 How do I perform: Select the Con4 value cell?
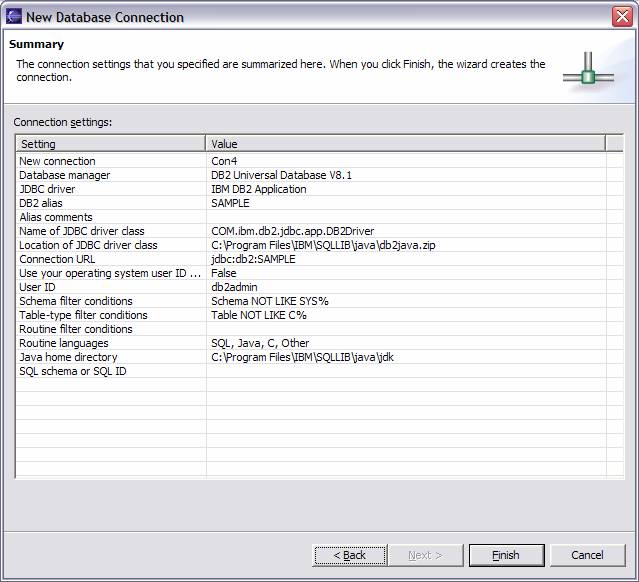(x=224, y=161)
